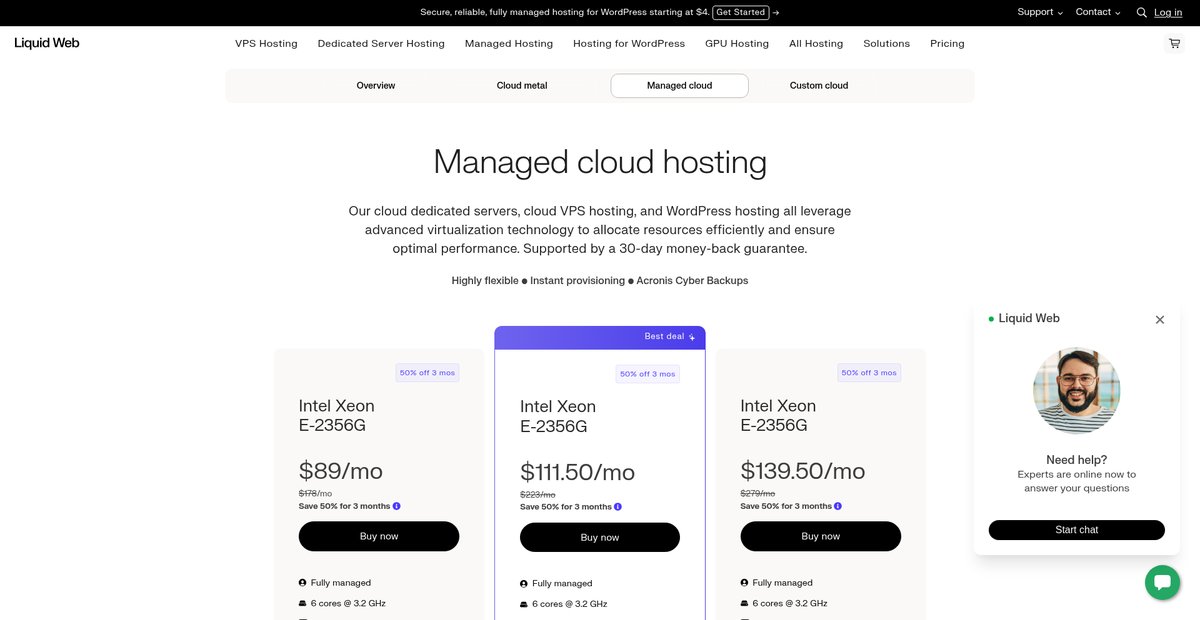Start chat in the help popup

1077,530
